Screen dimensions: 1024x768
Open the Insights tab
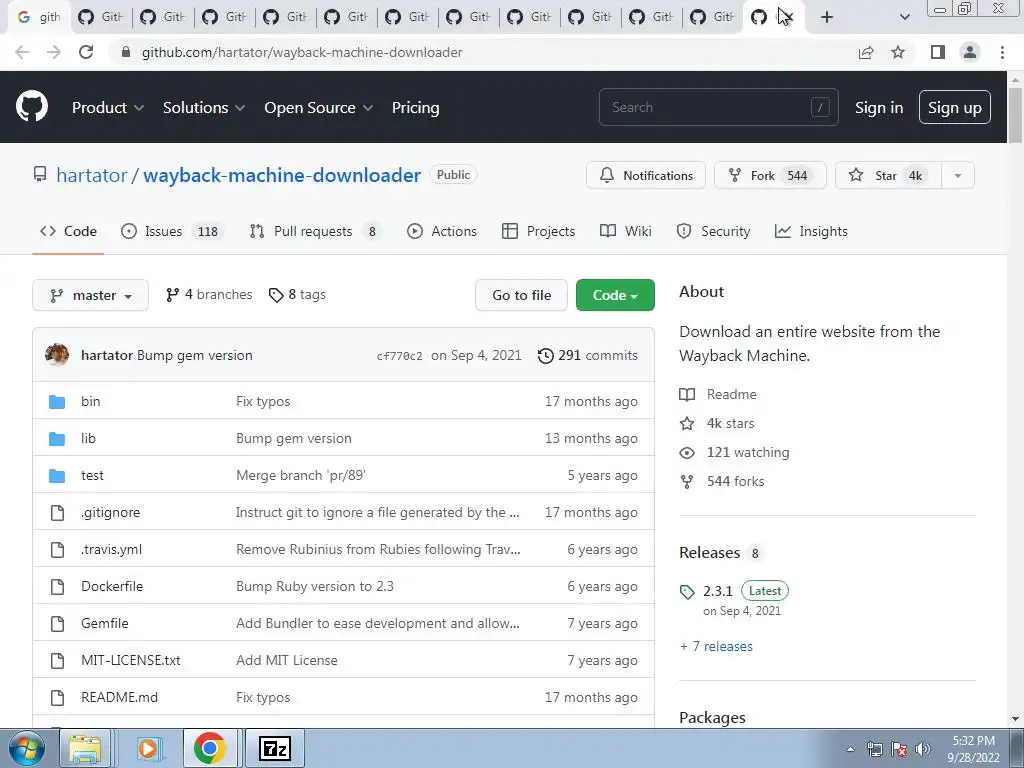tap(811, 231)
